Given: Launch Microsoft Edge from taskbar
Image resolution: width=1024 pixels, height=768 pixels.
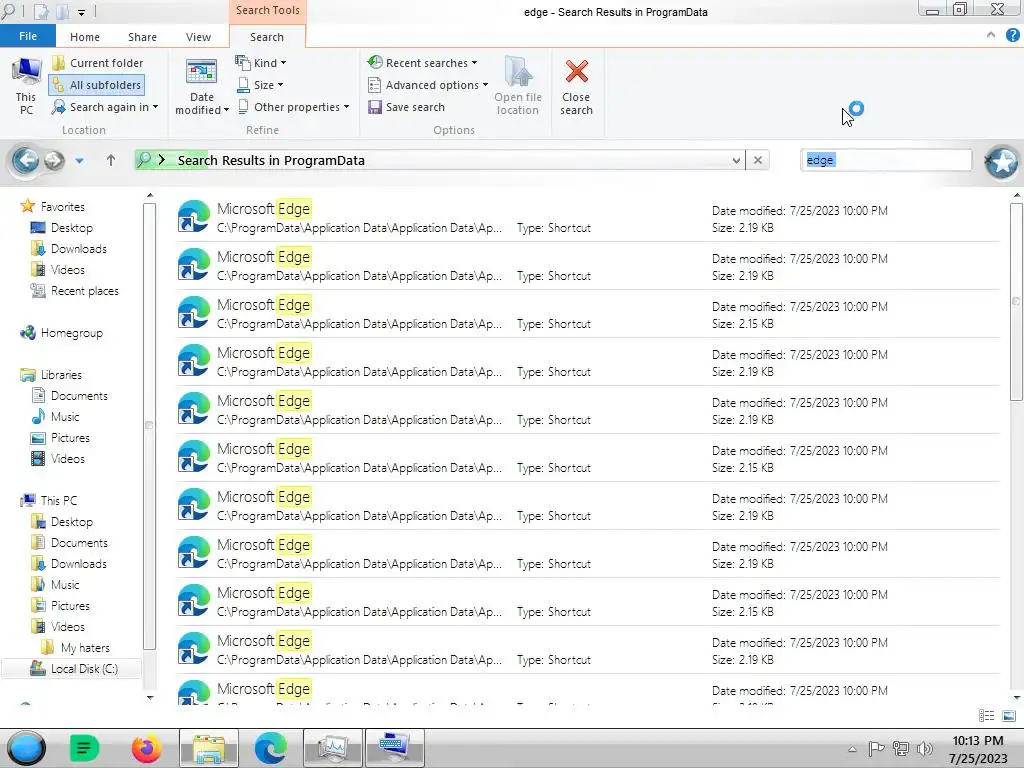Looking at the screenshot, I should (270, 748).
